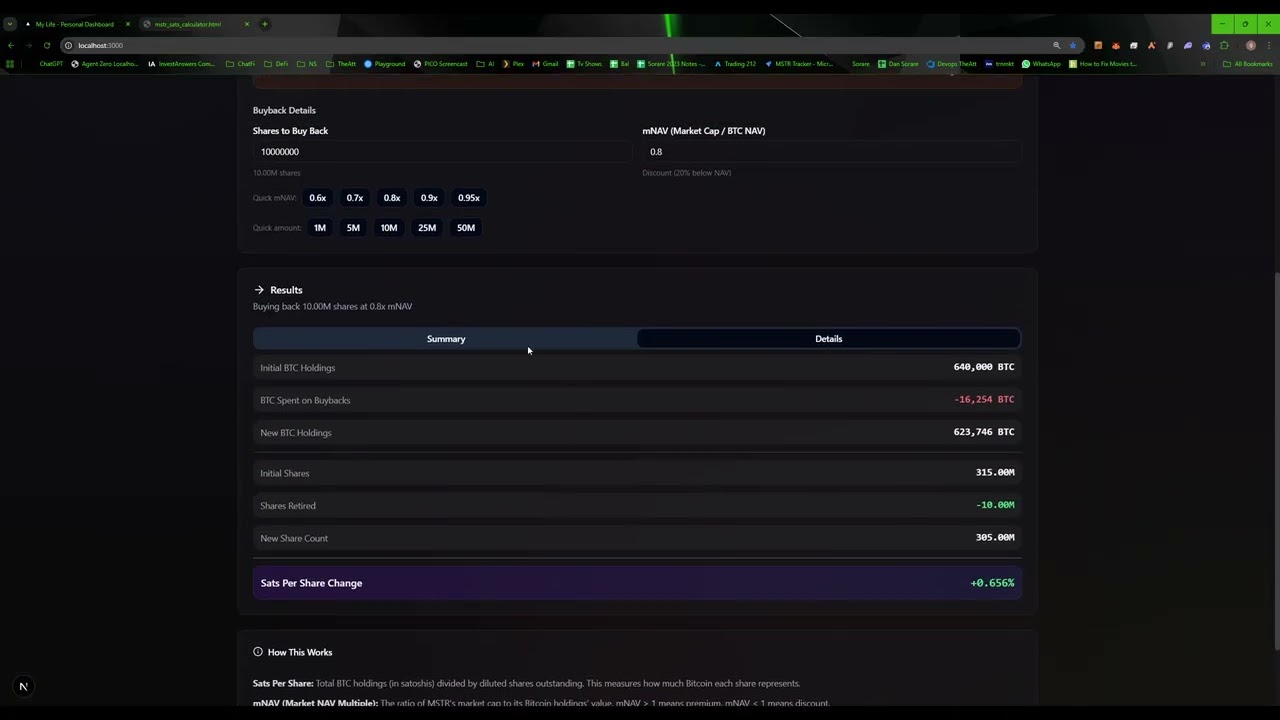Click the mNAV input field showing 0.8

832,152
